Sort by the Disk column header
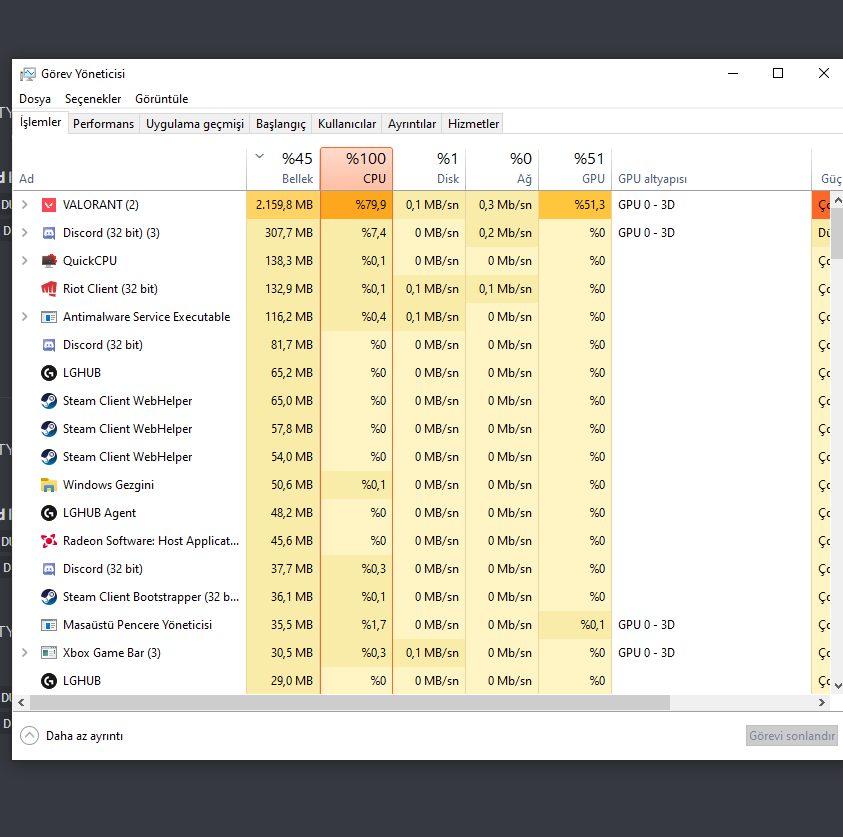This screenshot has height=837, width=843. (x=429, y=169)
